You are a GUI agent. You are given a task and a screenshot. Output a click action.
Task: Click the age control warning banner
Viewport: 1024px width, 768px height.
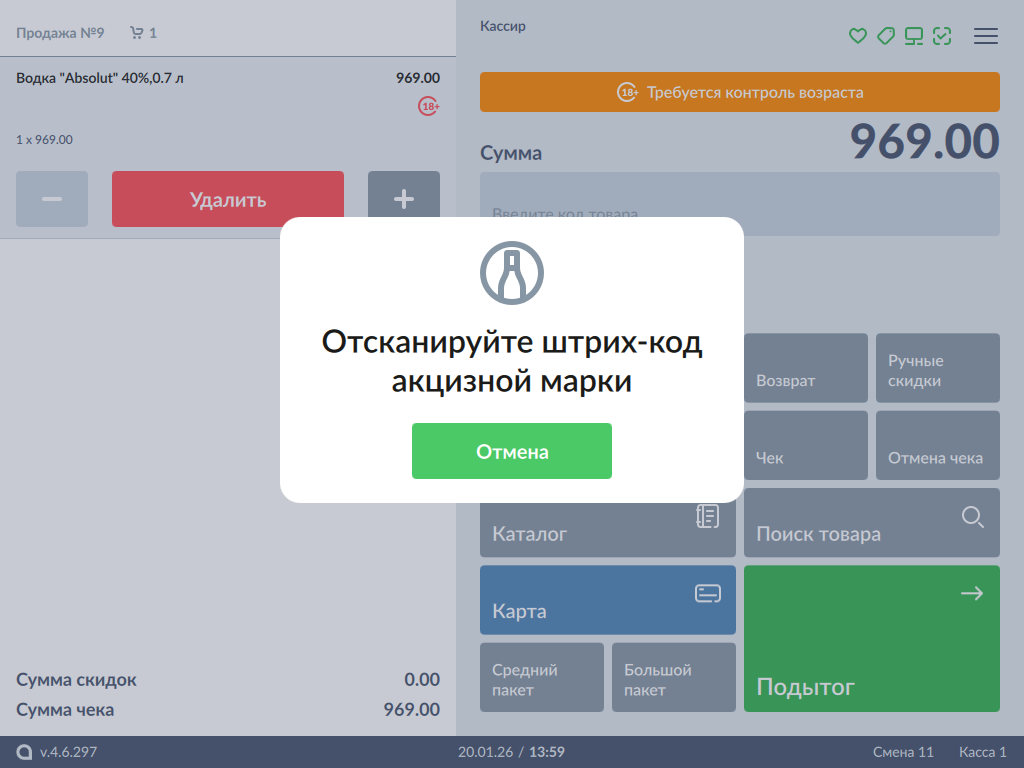pos(739,92)
